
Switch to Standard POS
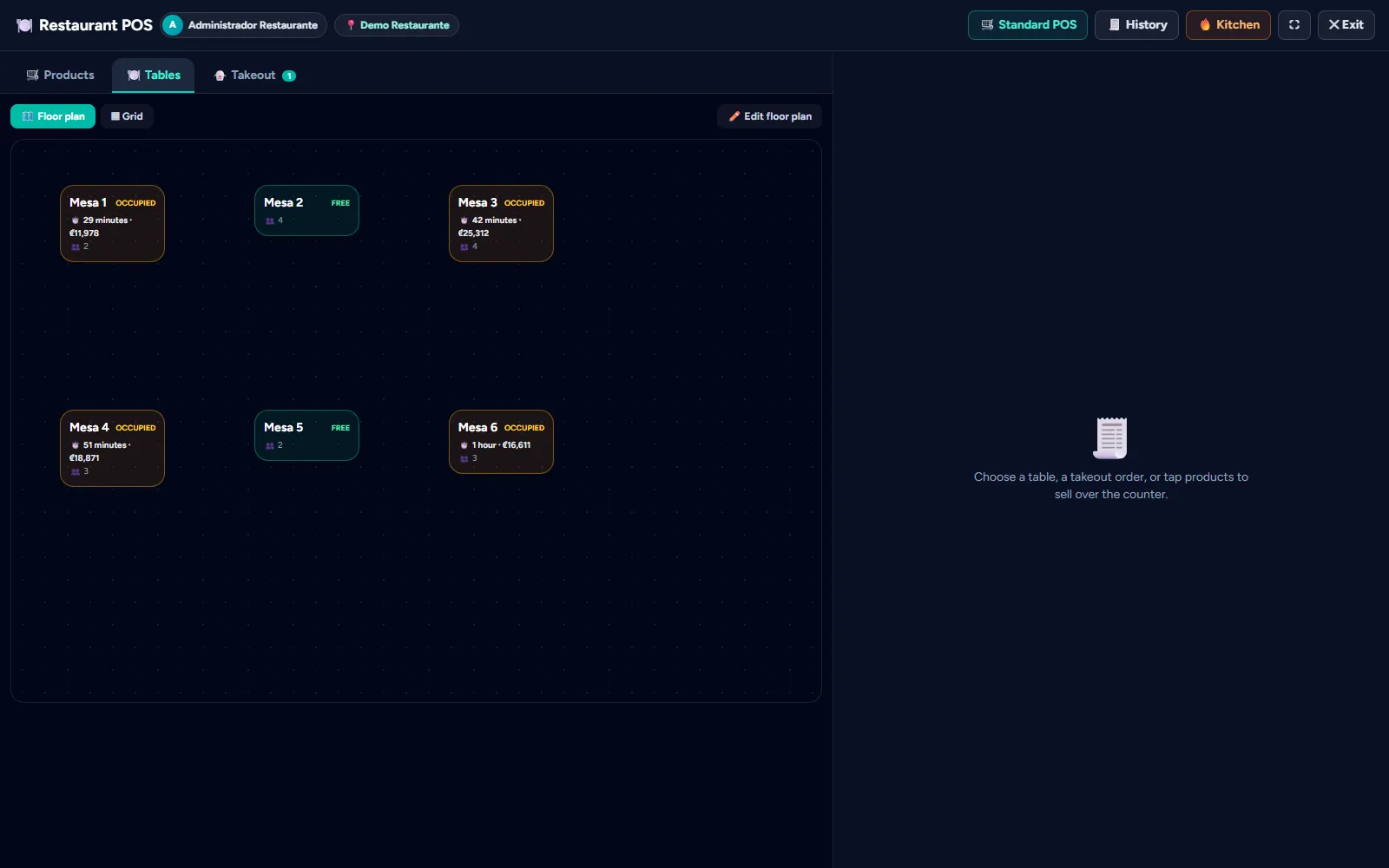click(x=1028, y=25)
